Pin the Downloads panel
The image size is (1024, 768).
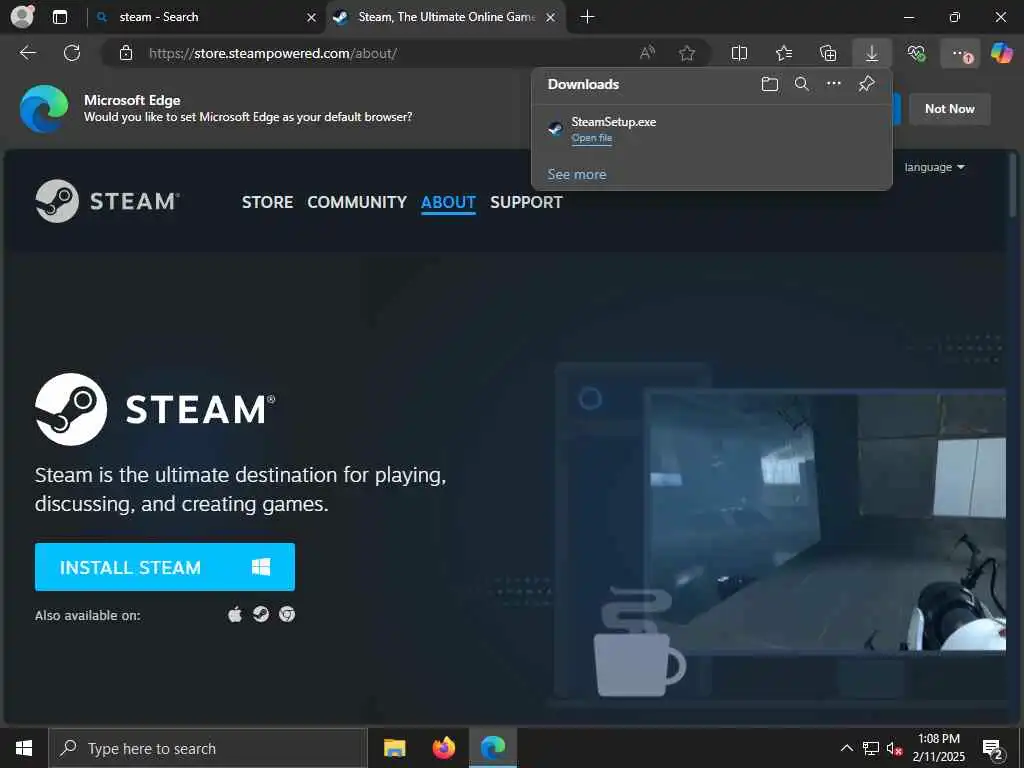click(866, 84)
